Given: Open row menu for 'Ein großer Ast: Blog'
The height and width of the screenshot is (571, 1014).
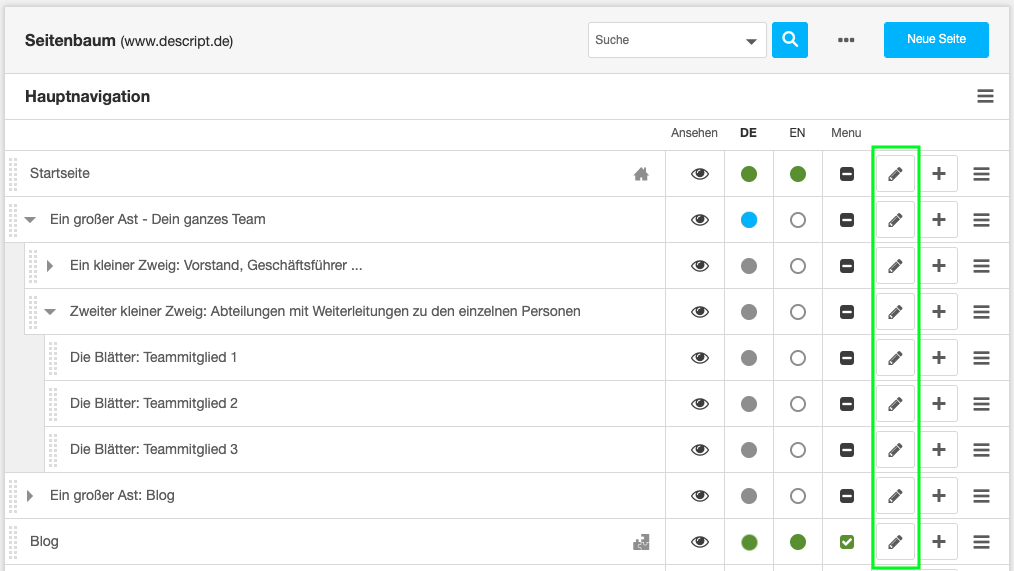Looking at the screenshot, I should [x=981, y=495].
